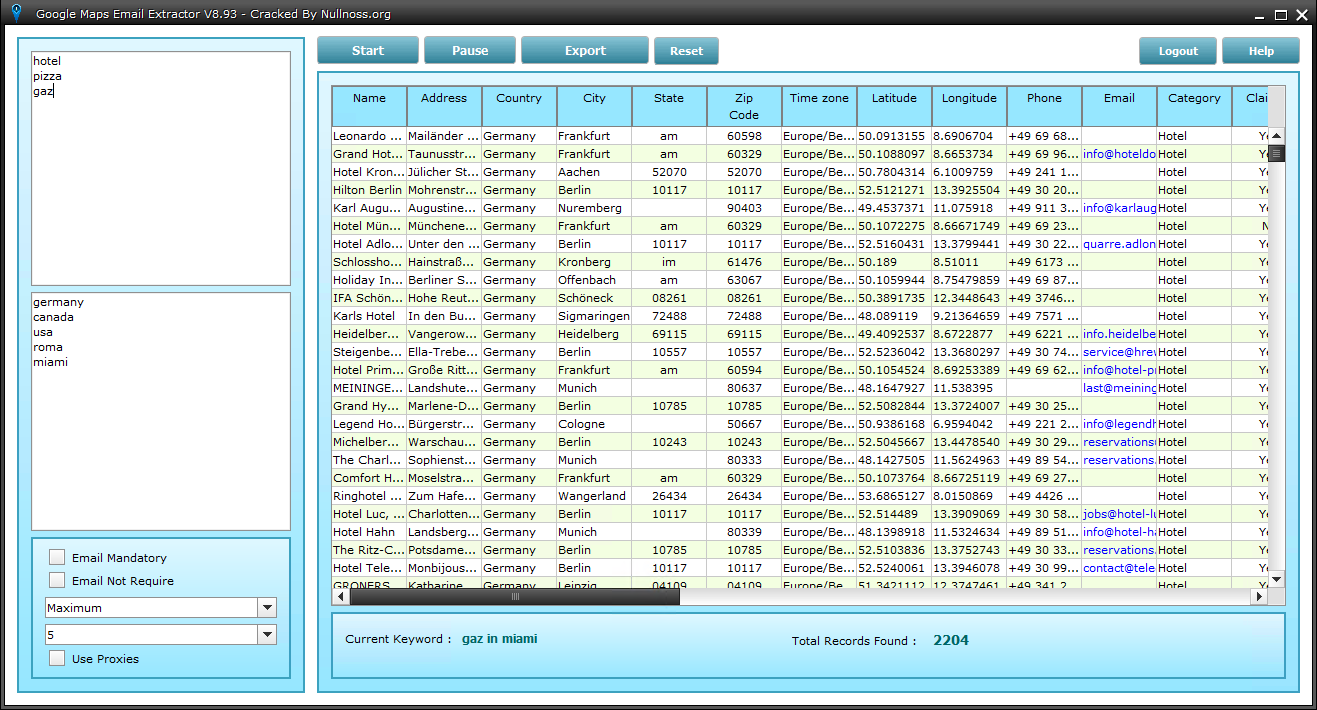Select the Aachen city cell

click(594, 172)
